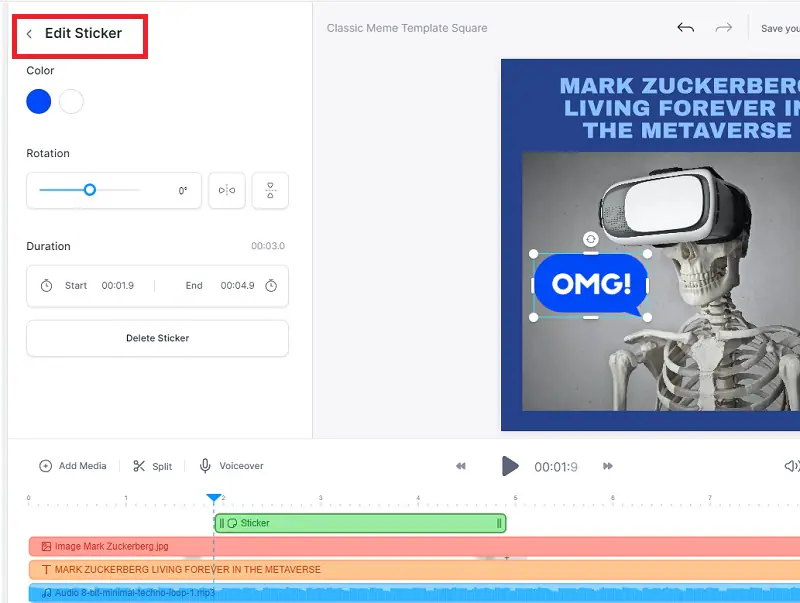Click the OMG! sticker on canvas
Viewport: 800px width, 603px height.
click(x=591, y=284)
